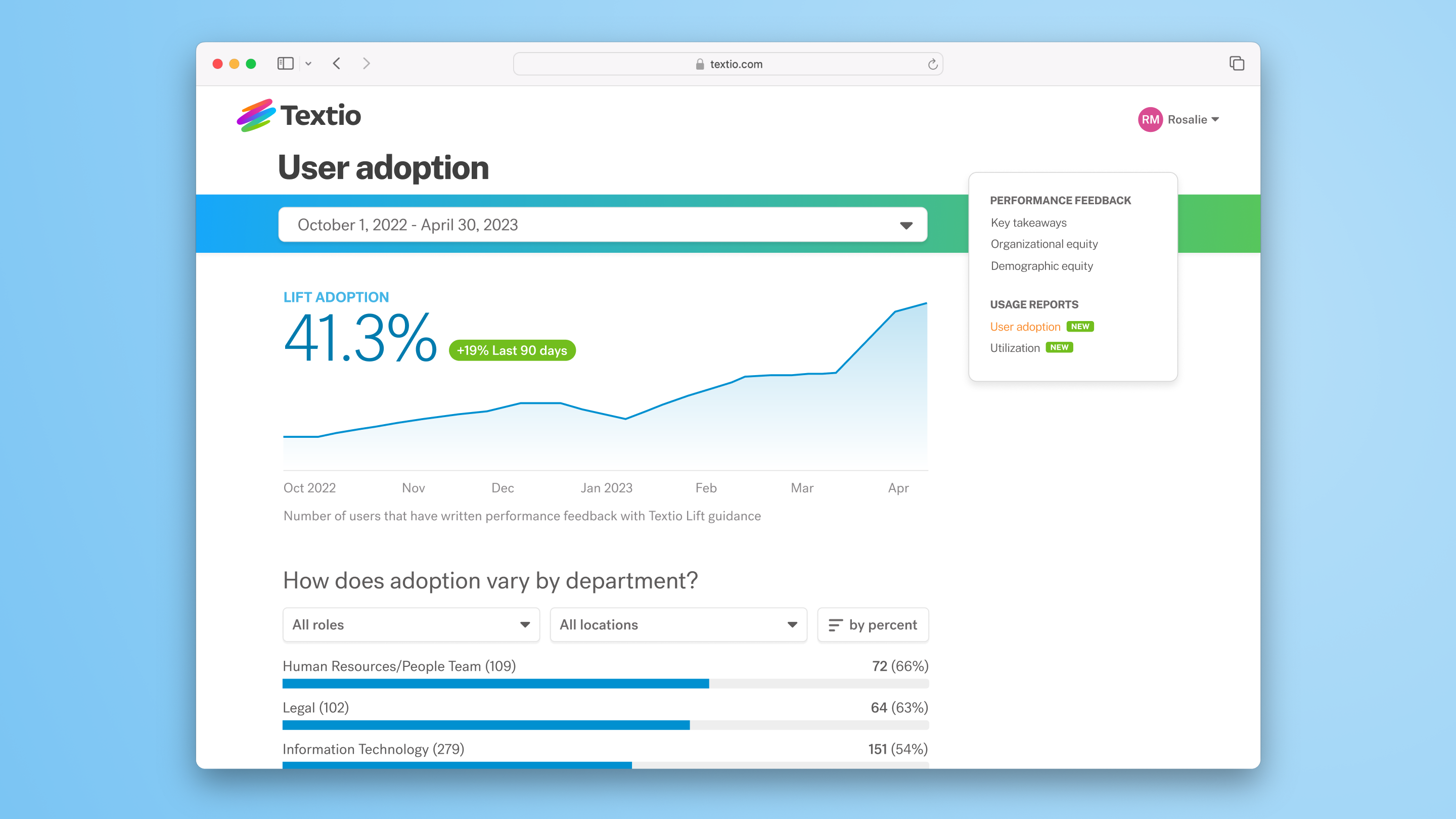Viewport: 1456px width, 819px height.
Task: Open the All roles filter
Action: click(x=411, y=624)
